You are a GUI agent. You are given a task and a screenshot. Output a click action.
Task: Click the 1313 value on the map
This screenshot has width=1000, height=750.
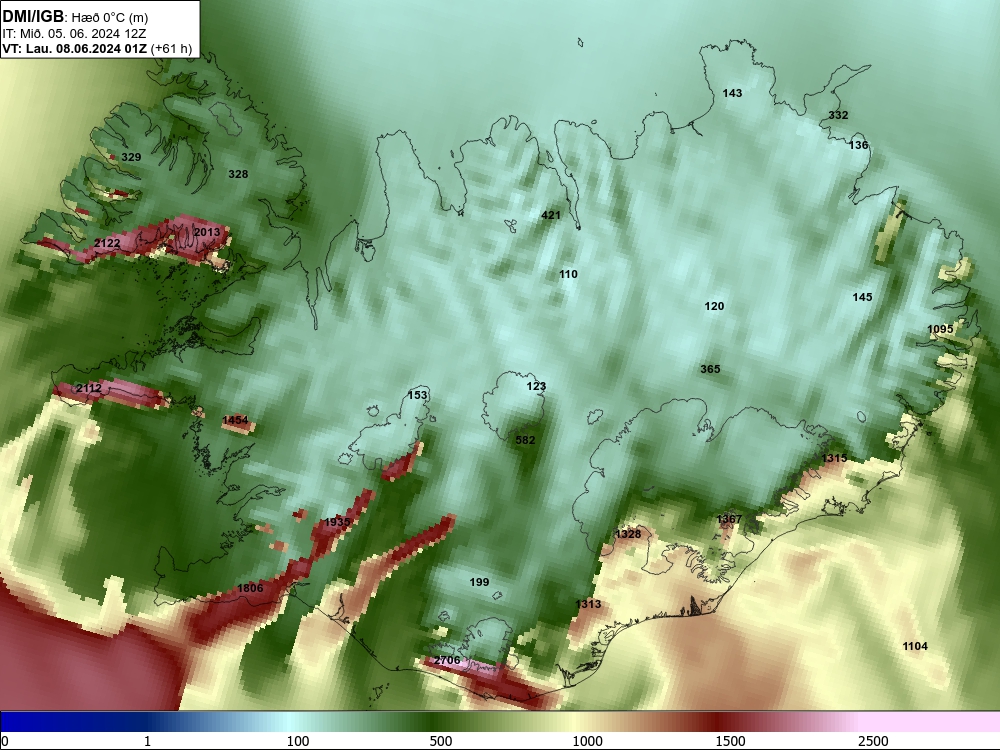(x=588, y=604)
